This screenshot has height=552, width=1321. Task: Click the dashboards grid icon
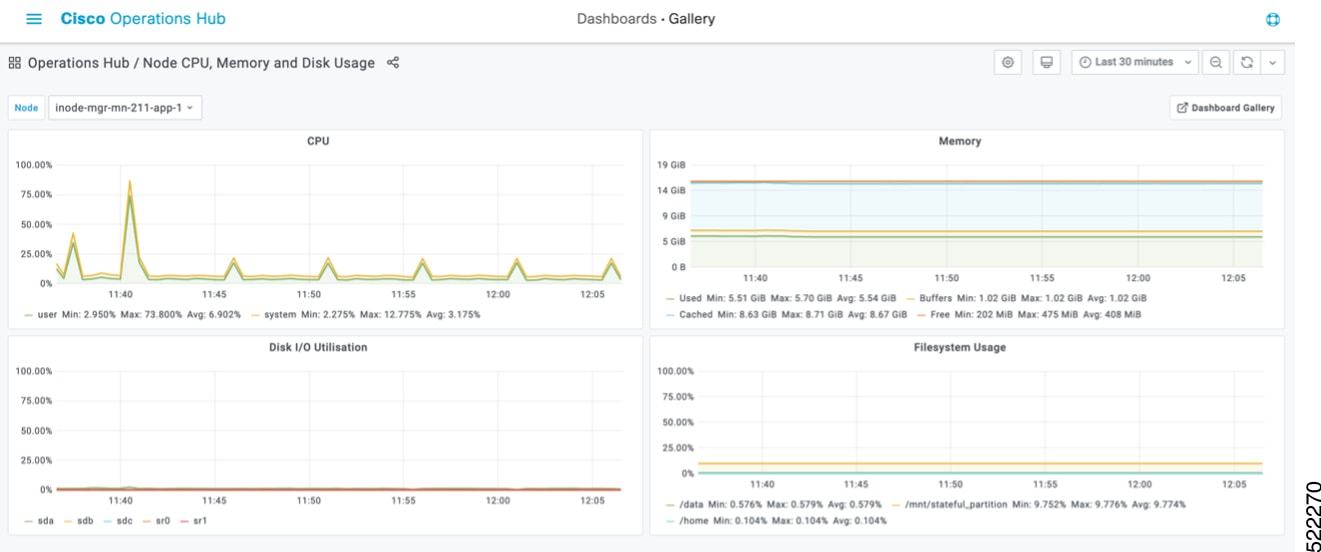point(15,63)
